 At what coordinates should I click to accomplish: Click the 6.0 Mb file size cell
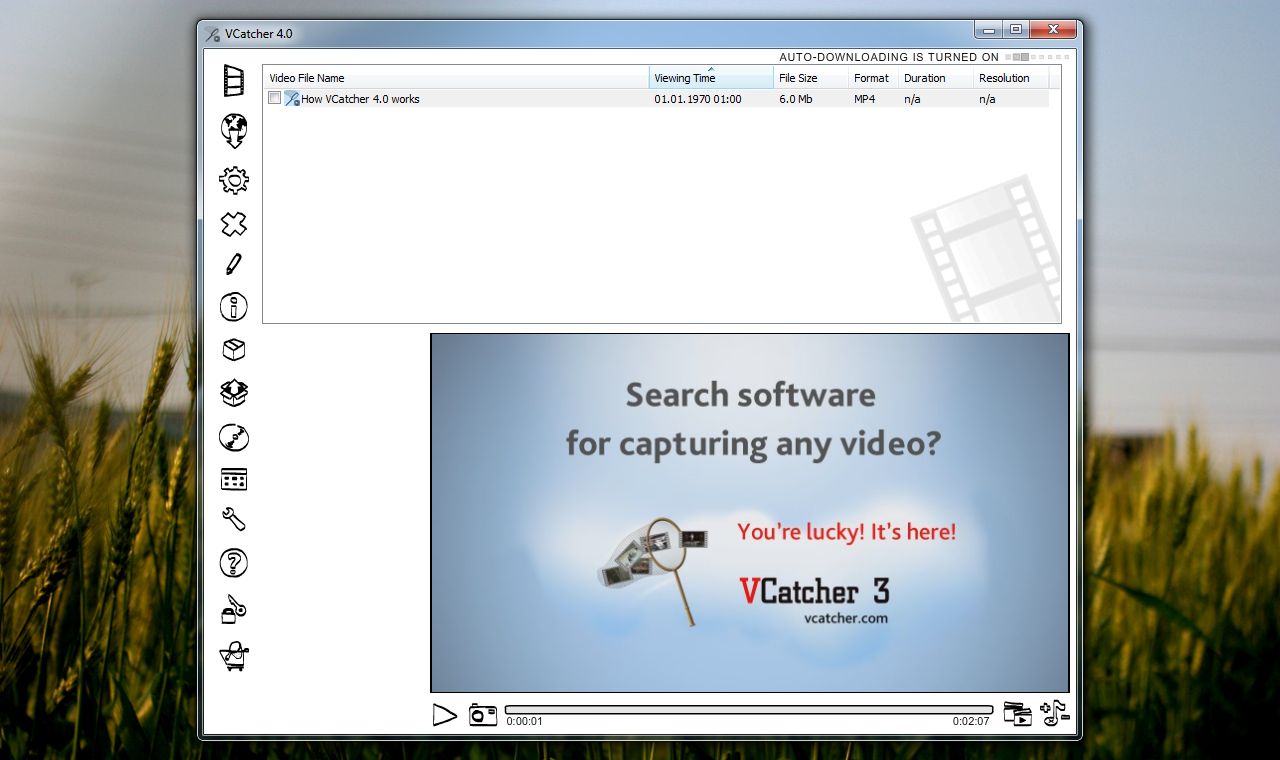(x=796, y=99)
